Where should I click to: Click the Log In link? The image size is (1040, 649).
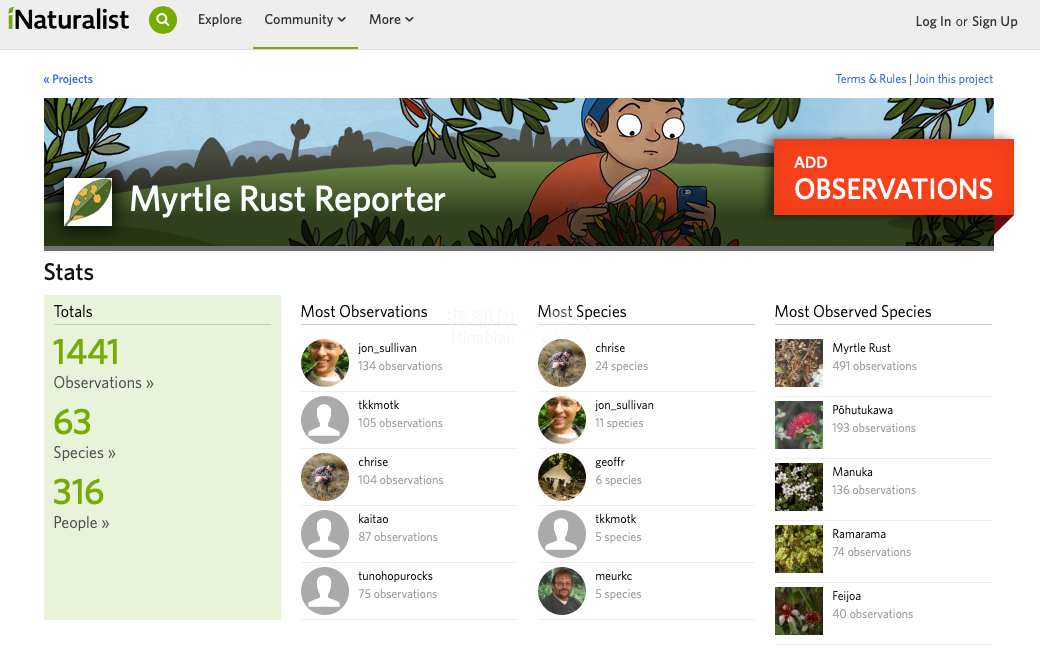[933, 21]
